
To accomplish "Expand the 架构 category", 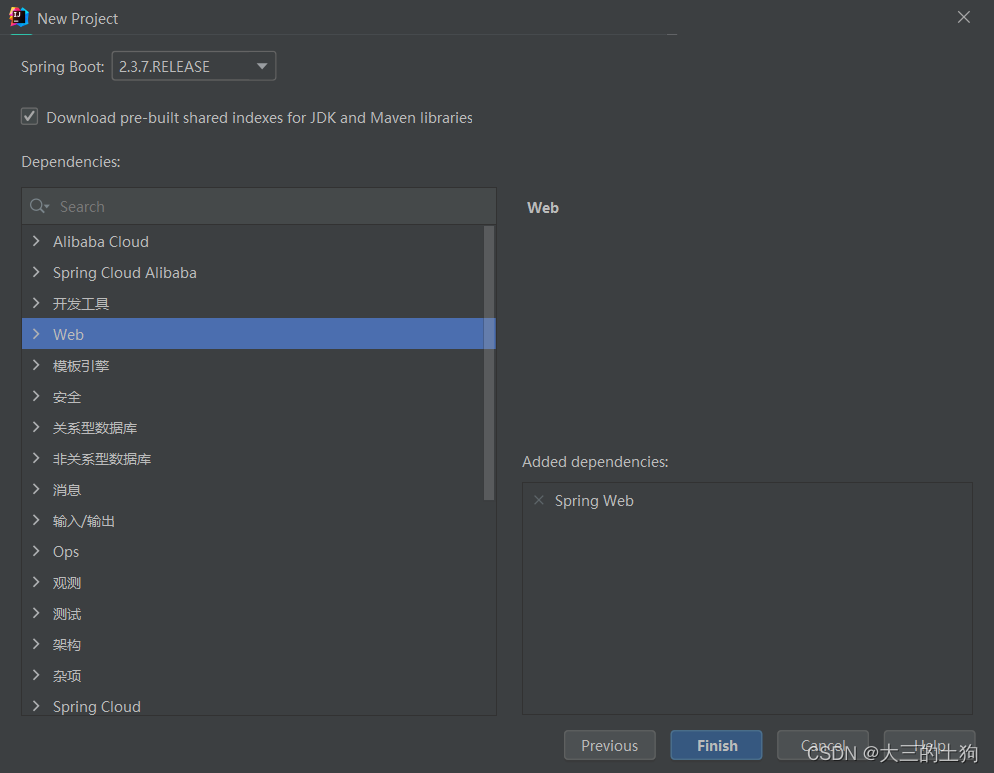I will (x=36, y=644).
